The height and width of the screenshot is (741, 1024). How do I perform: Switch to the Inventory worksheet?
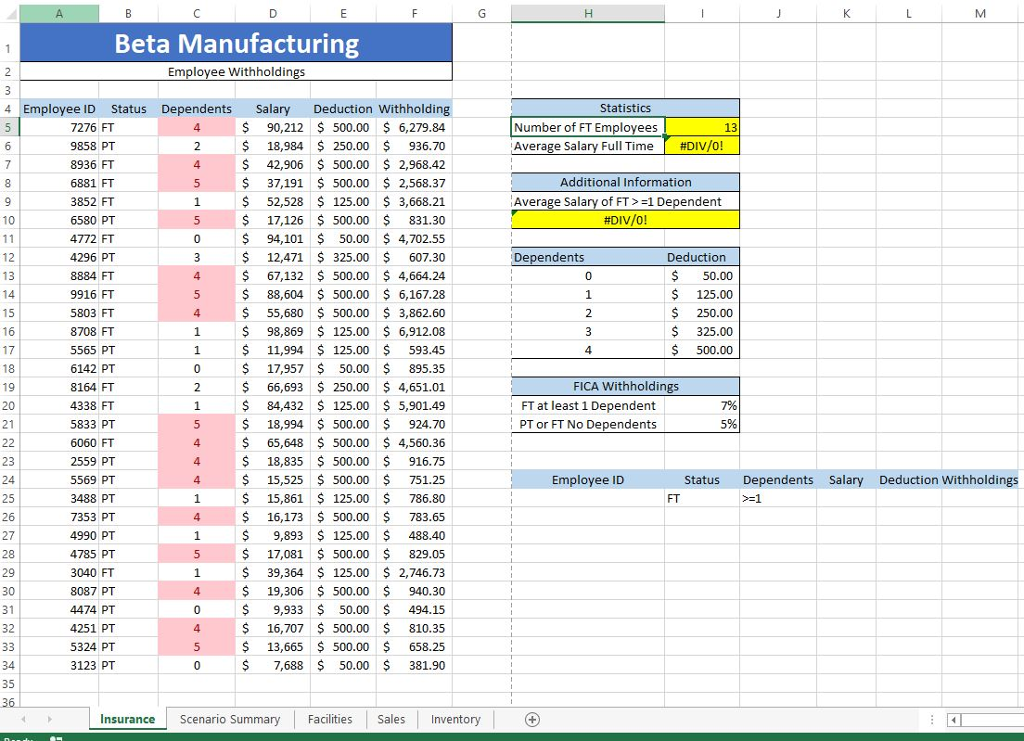[x=455, y=719]
